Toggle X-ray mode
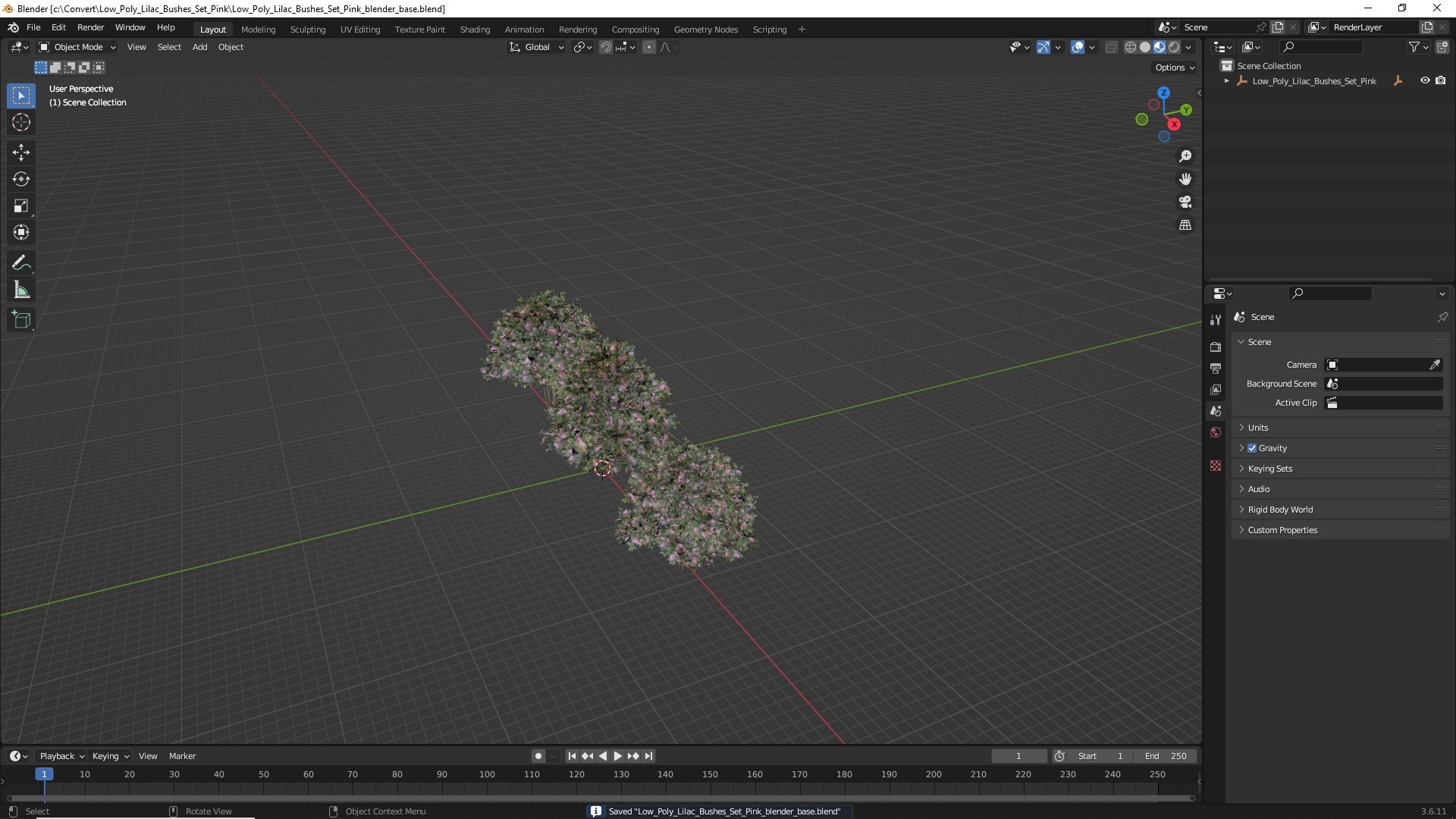Viewport: 1456px width, 819px height. pyautogui.click(x=1111, y=47)
